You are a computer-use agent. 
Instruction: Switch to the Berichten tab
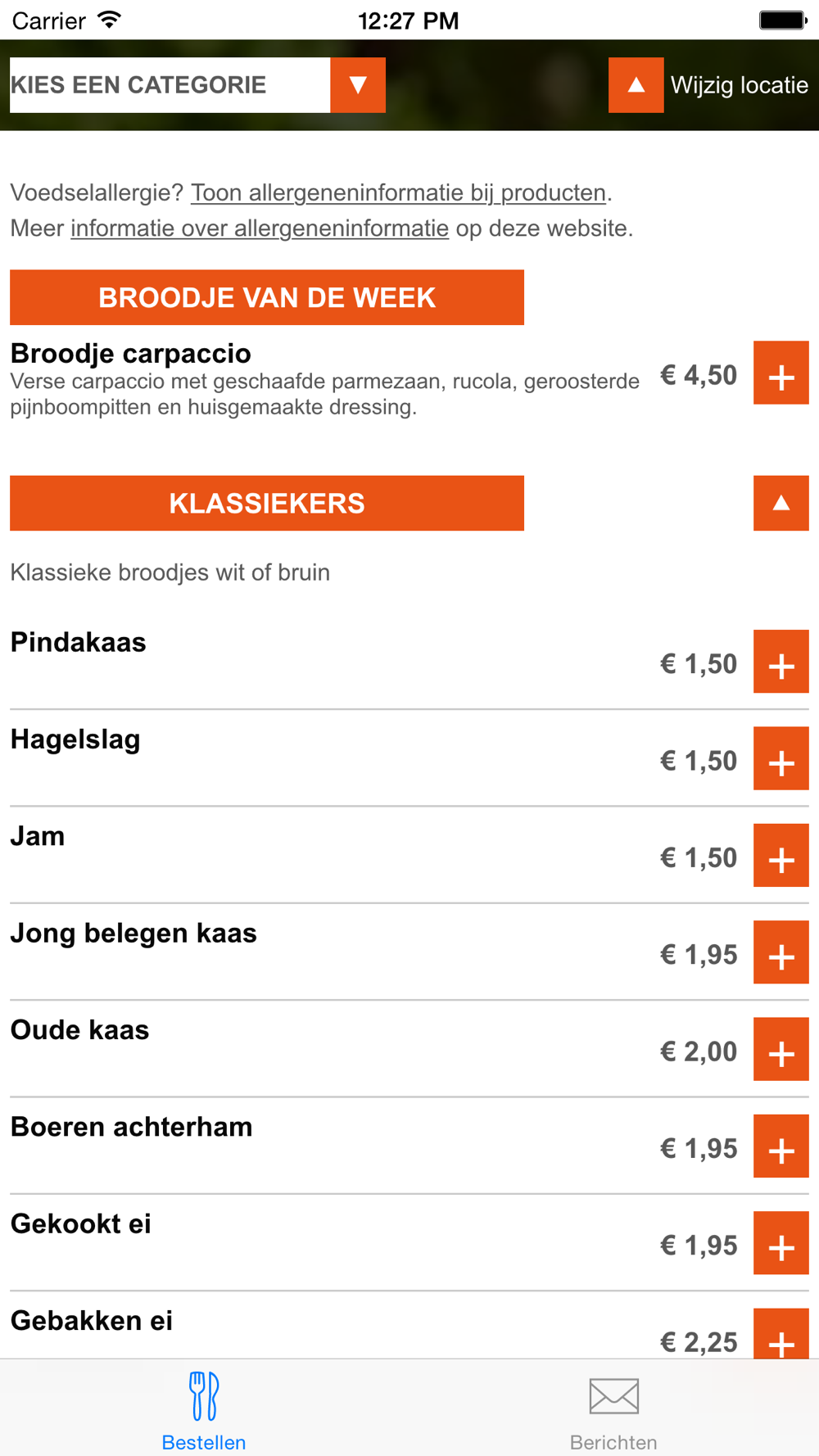pyautogui.click(x=613, y=1410)
